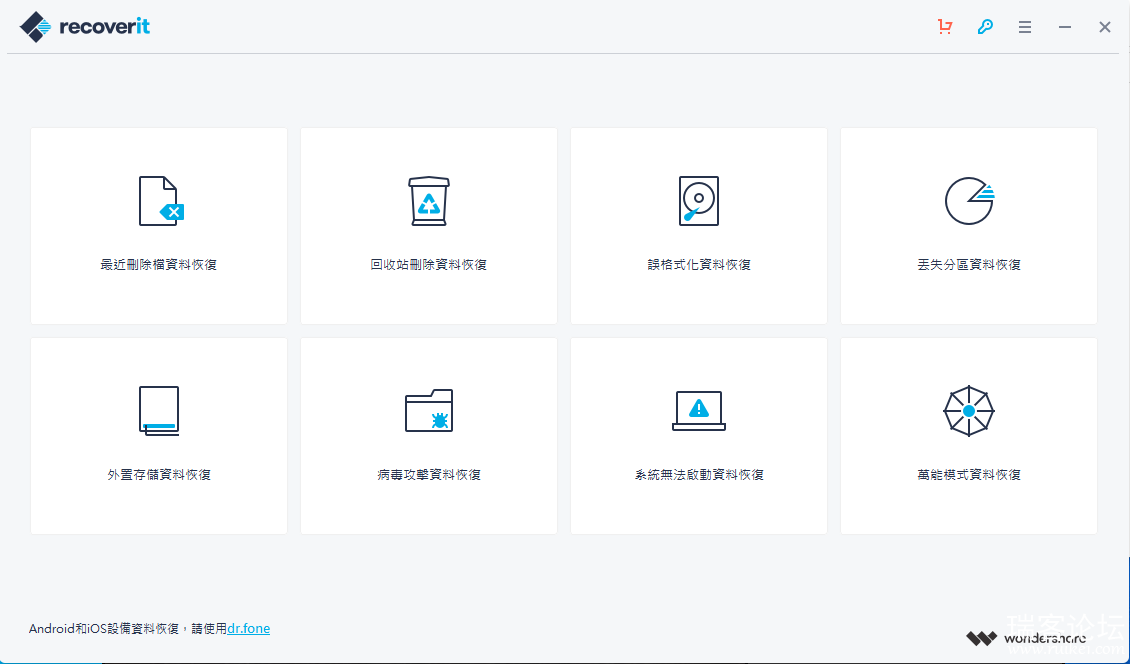Screen dimensions: 1130x664
Task: Open the hamburger menu in title bar
Action: coord(1025,27)
